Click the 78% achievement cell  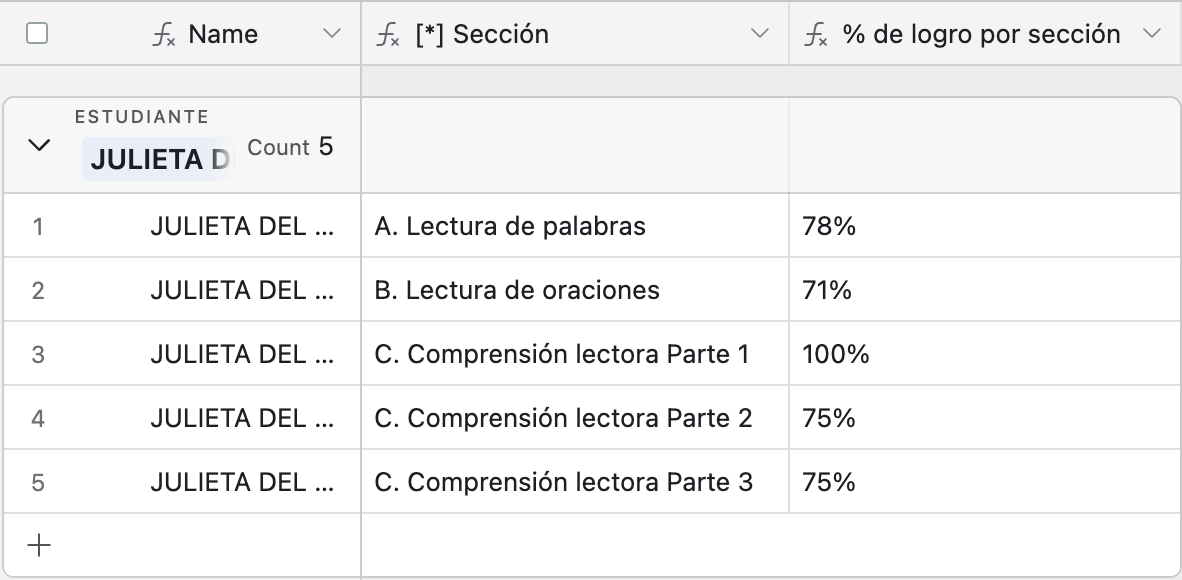click(985, 226)
